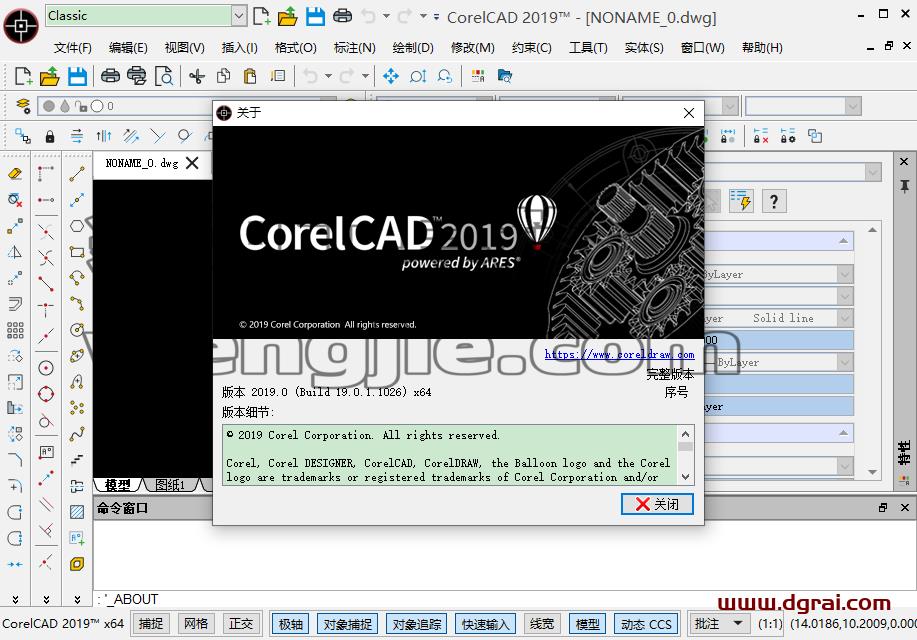Click the 模型 button in status bar
Screen dimensions: 917x640
(588, 624)
